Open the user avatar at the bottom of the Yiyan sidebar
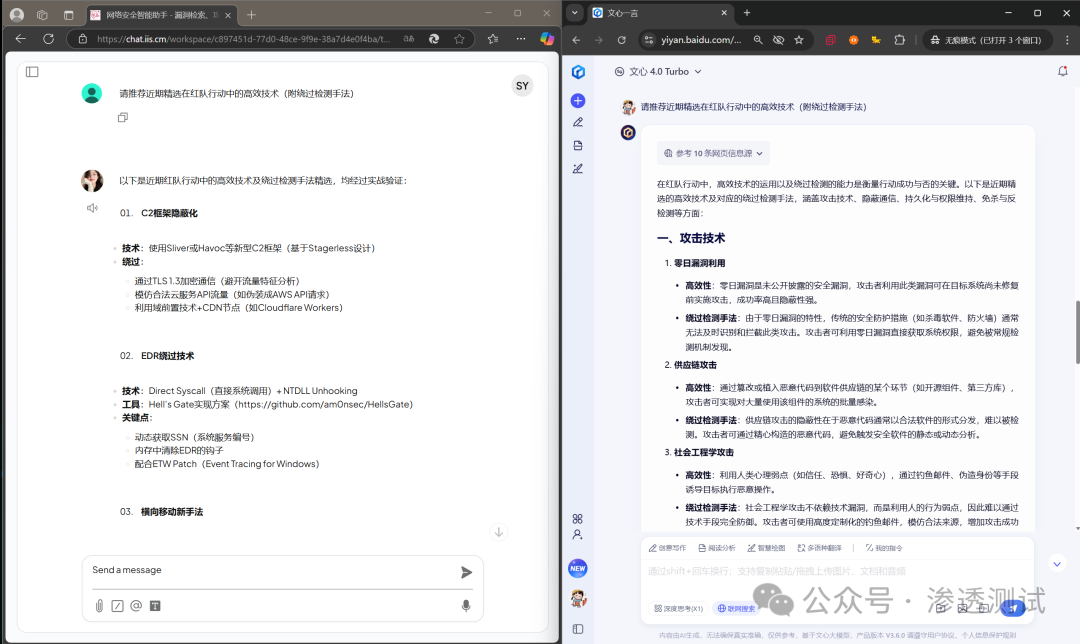This screenshot has width=1080, height=644. point(578,599)
